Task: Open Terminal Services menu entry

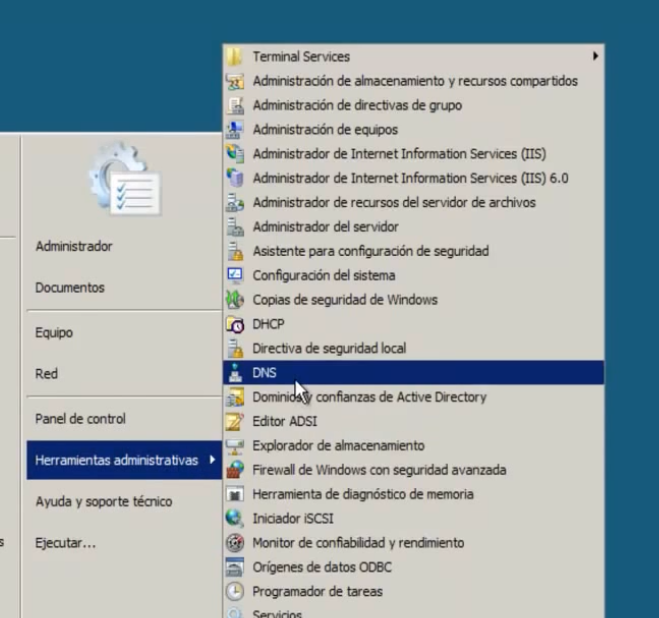Action: pyautogui.click(x=414, y=56)
